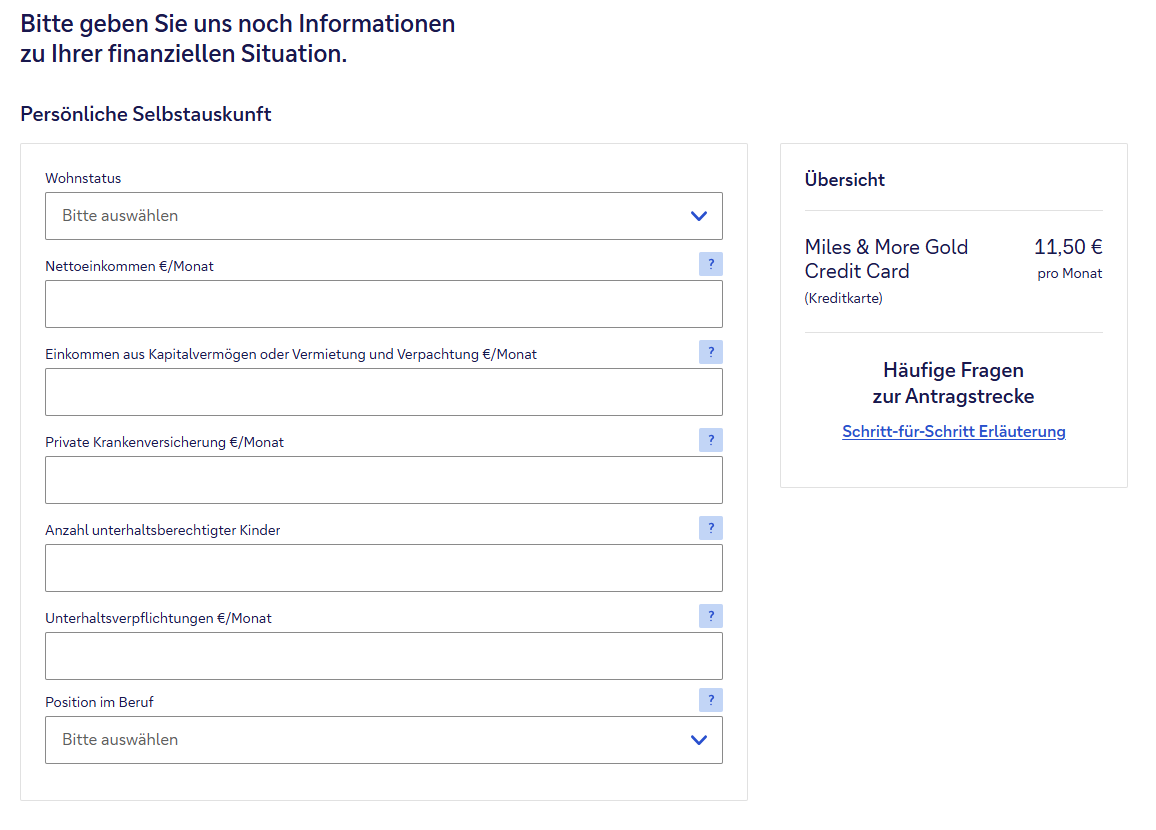Click the 11,50 € monthly price
Viewport: 1156px width, 830px height.
point(1067,247)
